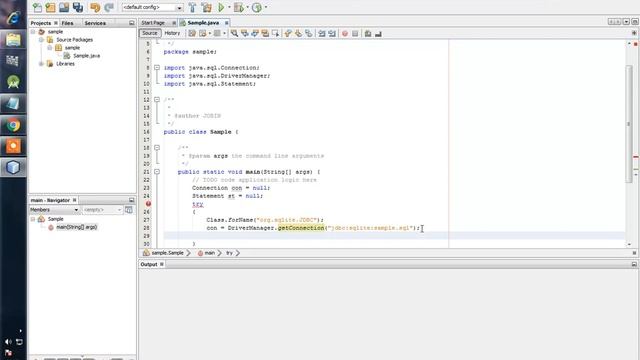Click the Debug Project icon
Image resolution: width=640 pixels, height=360 pixels.
pyautogui.click(x=239, y=7)
